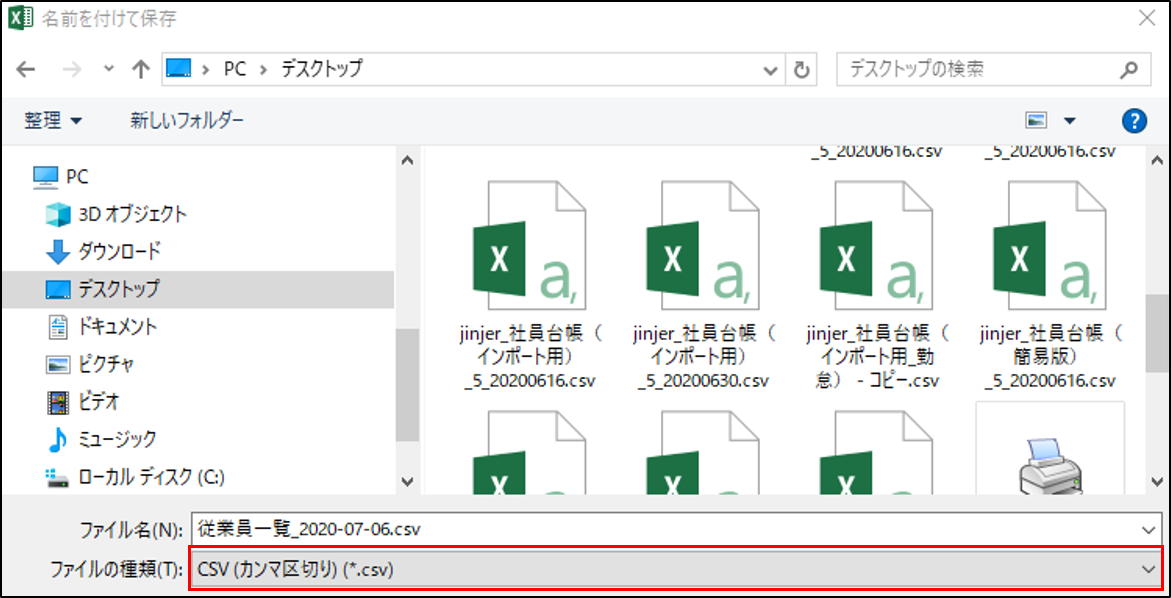
Task: Click the 新しいフォルダー button
Action: pyautogui.click(x=187, y=121)
